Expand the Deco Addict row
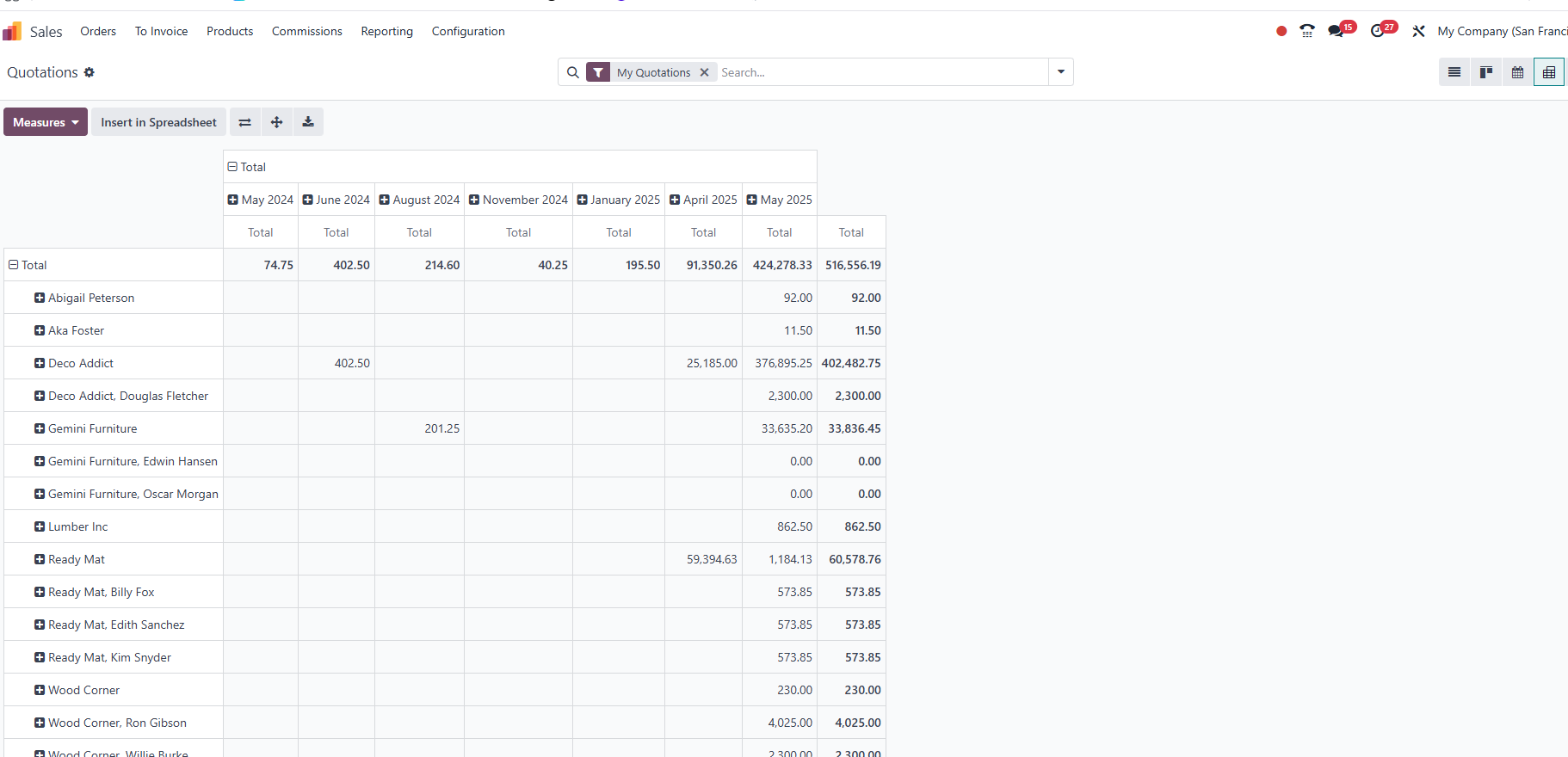Image resolution: width=1568 pixels, height=757 pixels. (x=40, y=363)
